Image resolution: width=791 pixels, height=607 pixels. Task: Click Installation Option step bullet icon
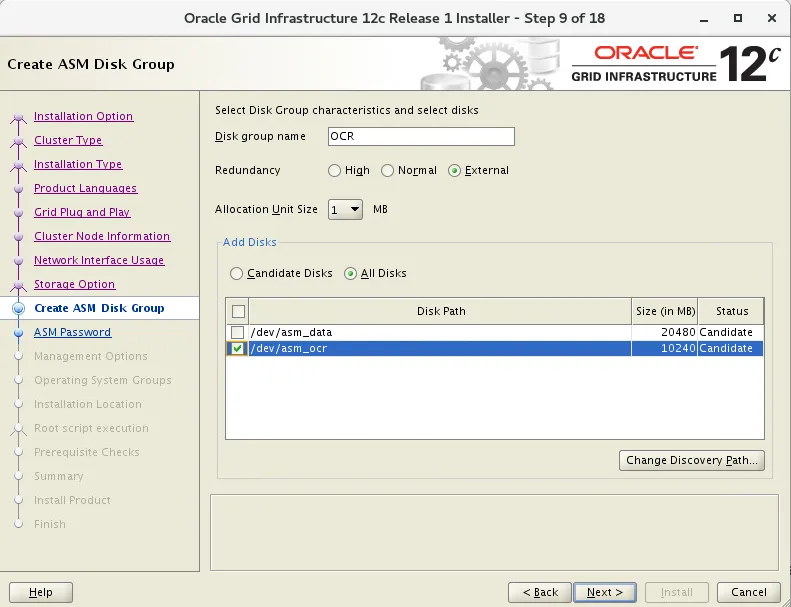[19, 117]
